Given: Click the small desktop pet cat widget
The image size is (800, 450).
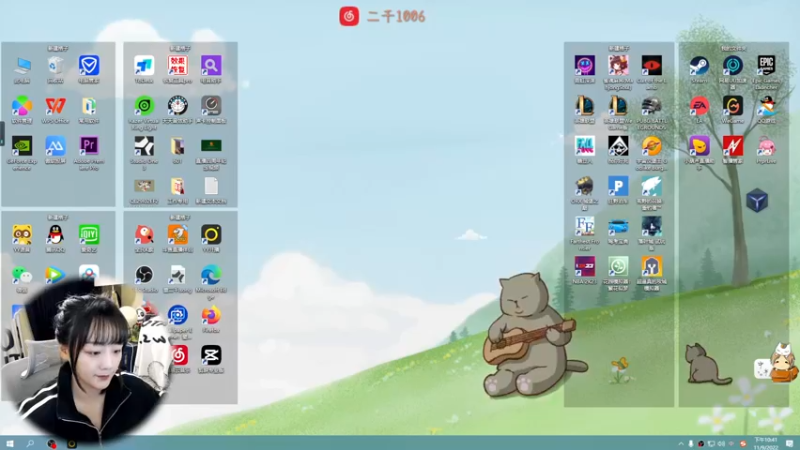Looking at the screenshot, I should point(777,363).
